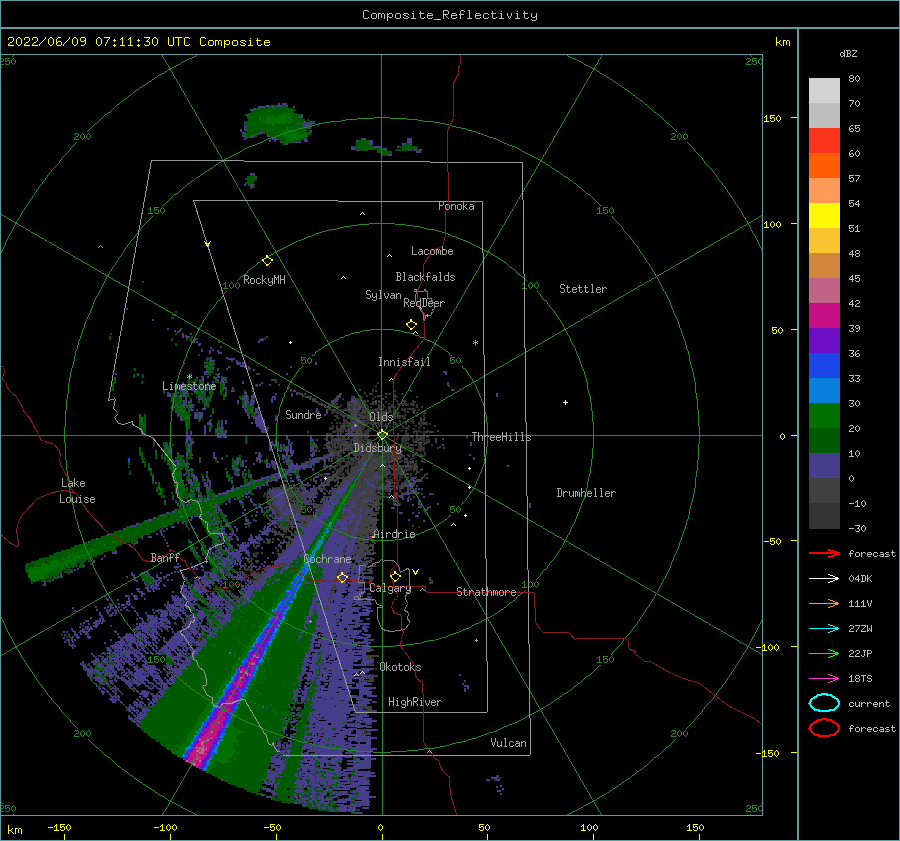Select the 70-80 dBZ light gray swatch
The width and height of the screenshot is (900, 841).
[x=824, y=91]
